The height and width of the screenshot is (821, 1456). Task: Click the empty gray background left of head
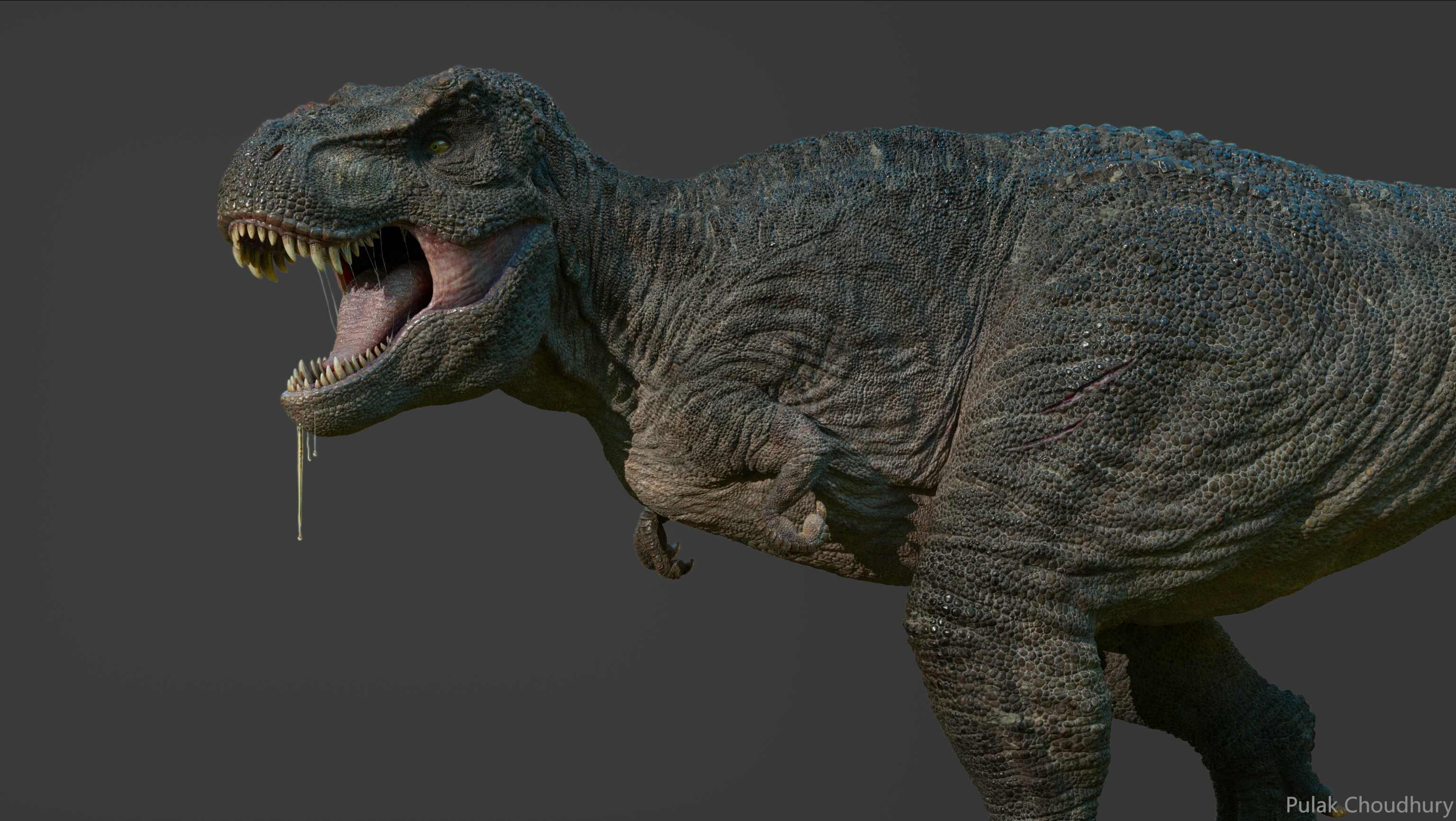click(x=113, y=254)
